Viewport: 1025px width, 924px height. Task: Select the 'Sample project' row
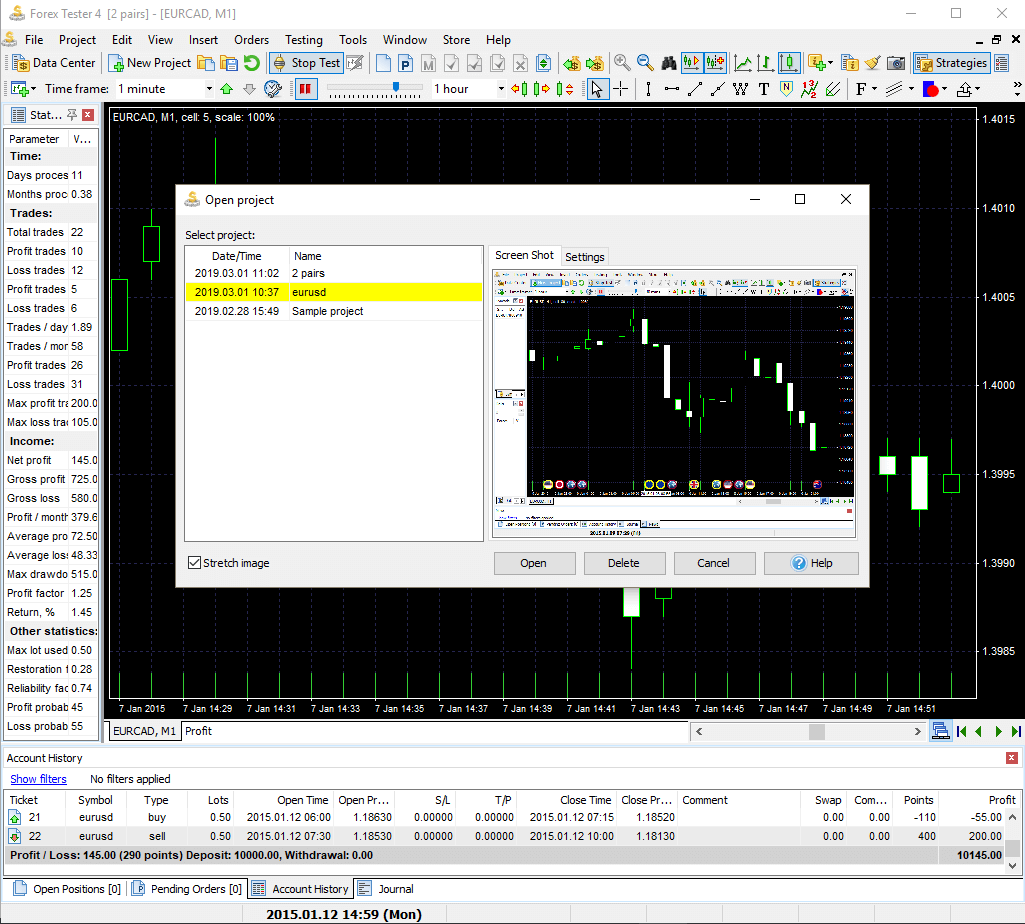click(334, 311)
